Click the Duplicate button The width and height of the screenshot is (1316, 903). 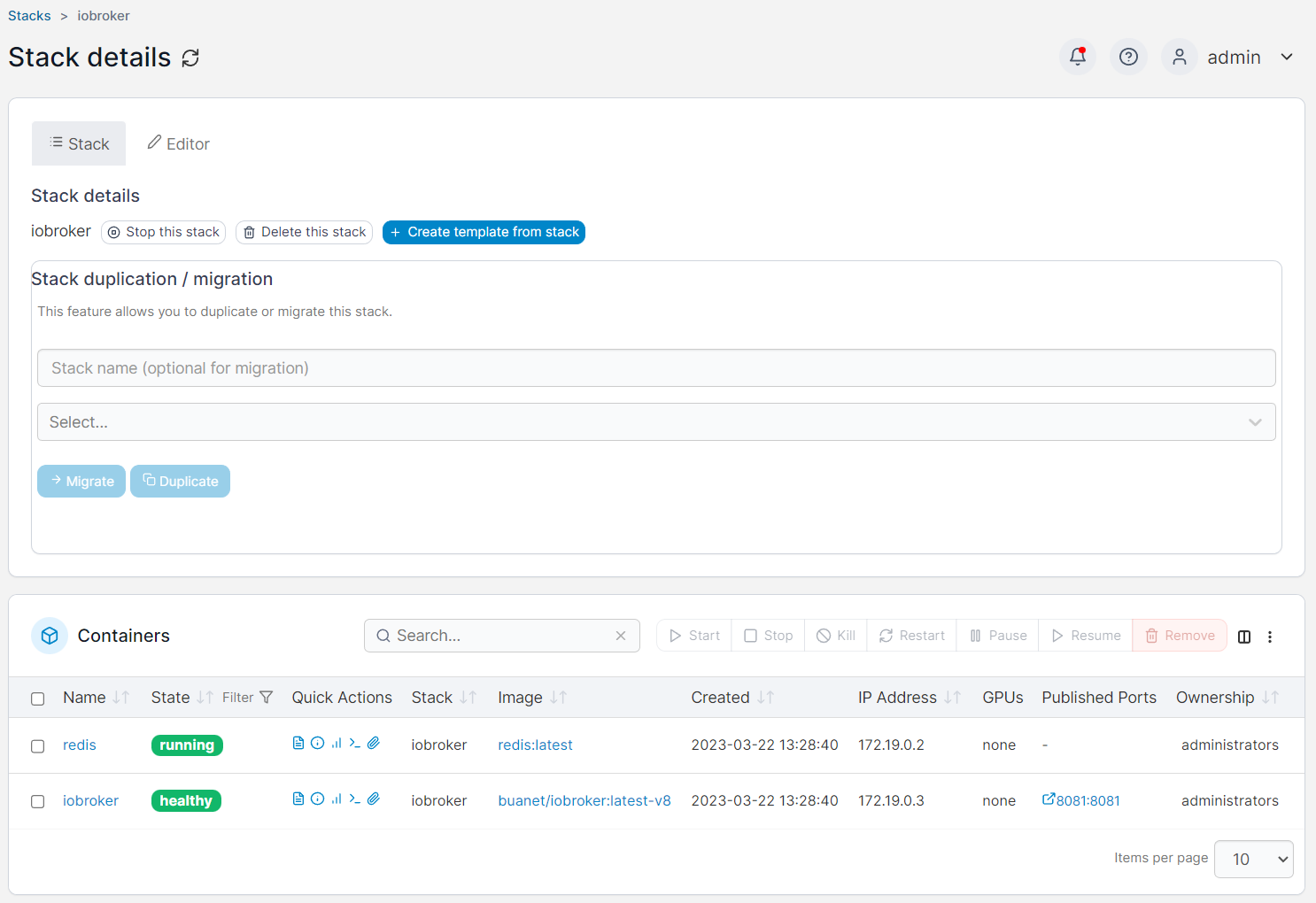[x=180, y=482]
